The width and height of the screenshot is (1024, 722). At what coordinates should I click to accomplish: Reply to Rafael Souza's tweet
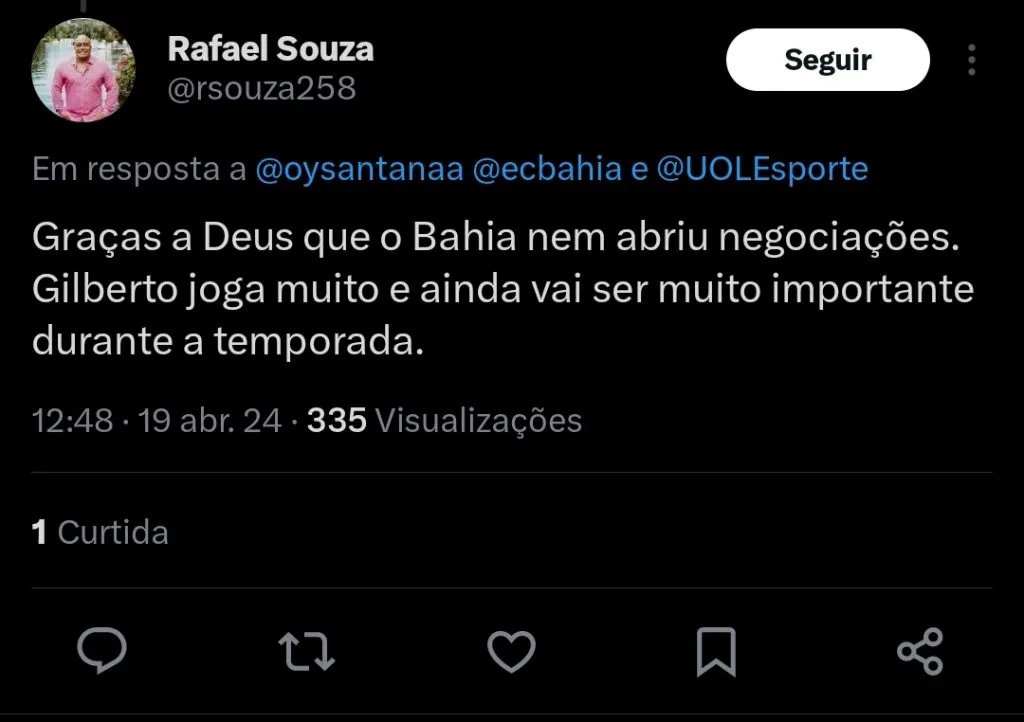tap(102, 651)
